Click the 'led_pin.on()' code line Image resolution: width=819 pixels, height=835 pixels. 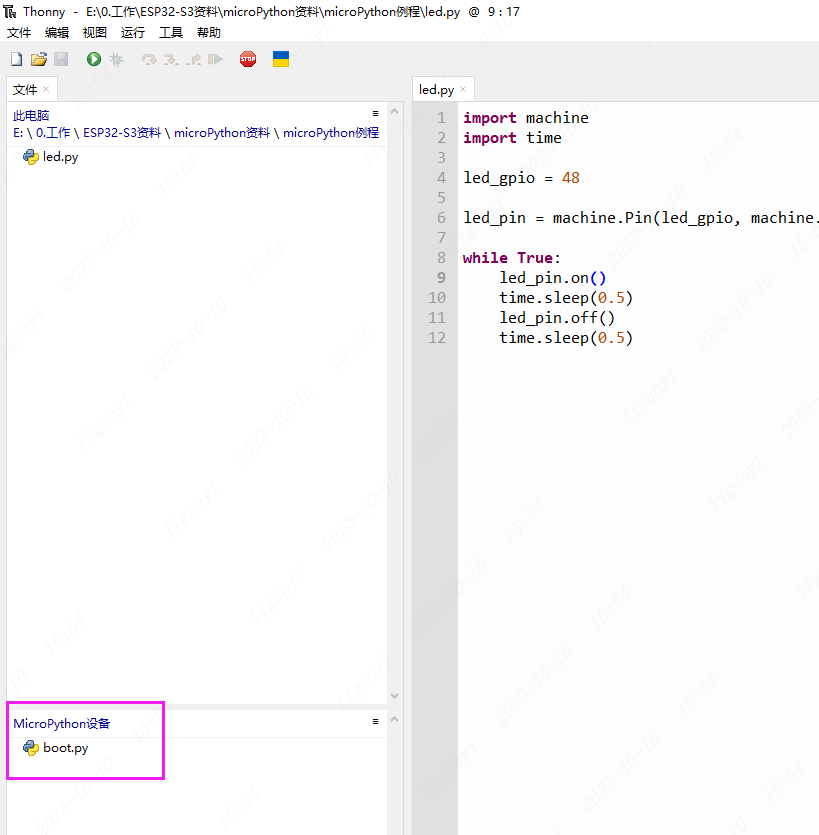point(553,278)
